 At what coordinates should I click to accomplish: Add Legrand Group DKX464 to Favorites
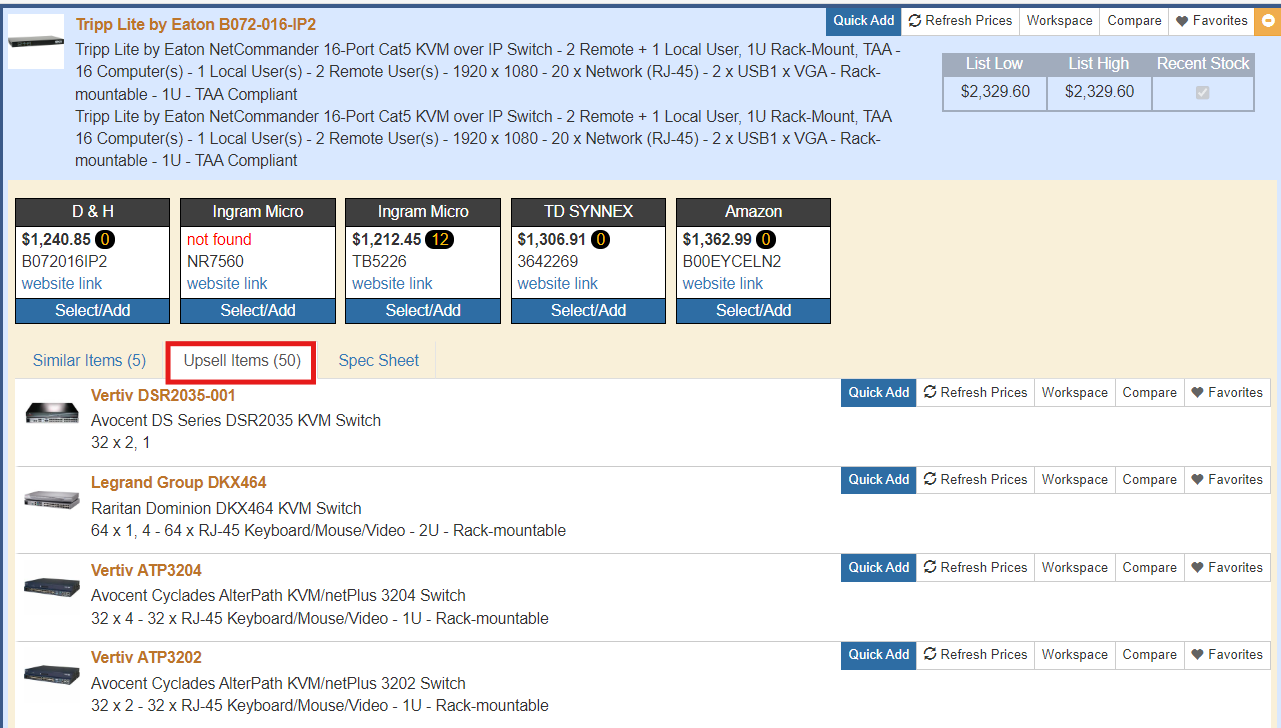click(x=1226, y=480)
